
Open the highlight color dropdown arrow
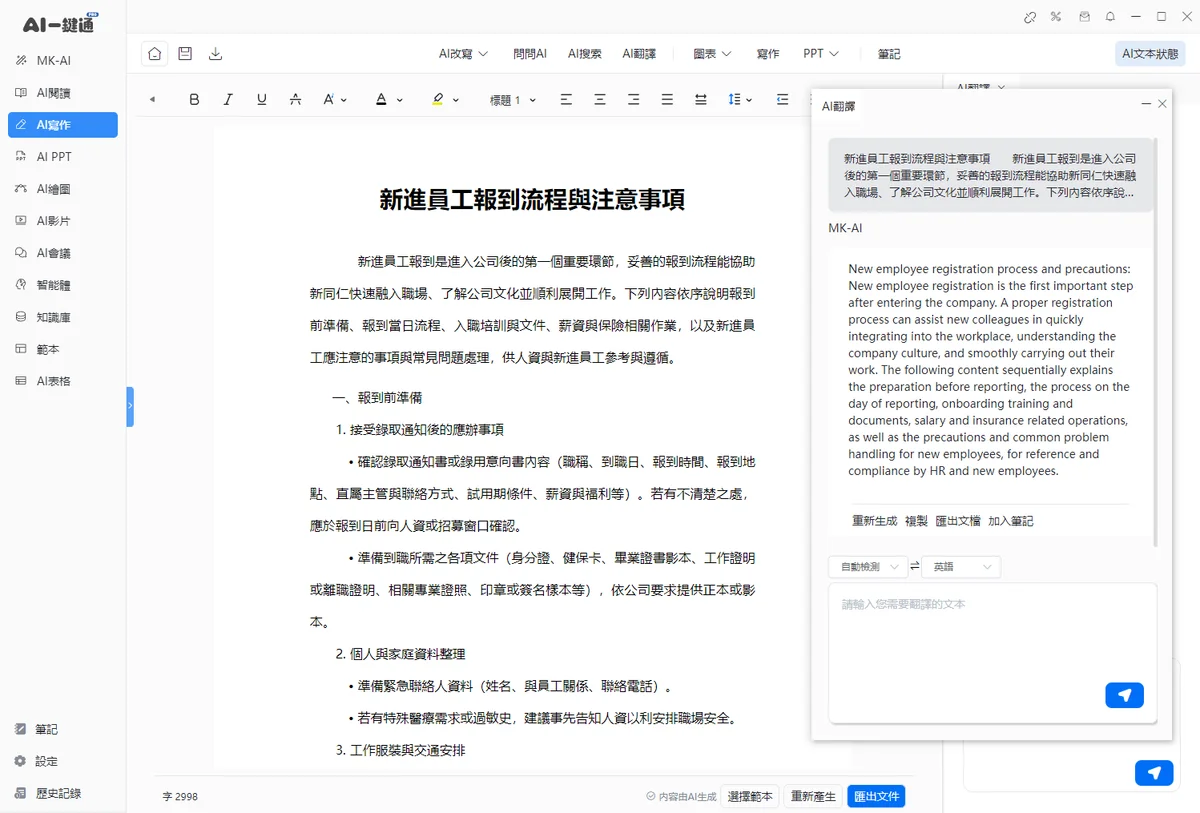click(x=456, y=100)
